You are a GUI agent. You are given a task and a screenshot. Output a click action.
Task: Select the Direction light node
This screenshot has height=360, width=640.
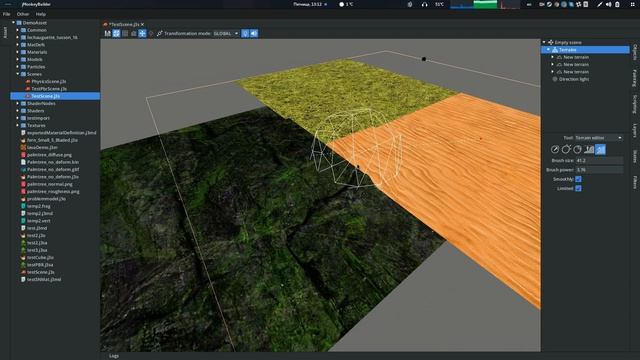(570, 79)
